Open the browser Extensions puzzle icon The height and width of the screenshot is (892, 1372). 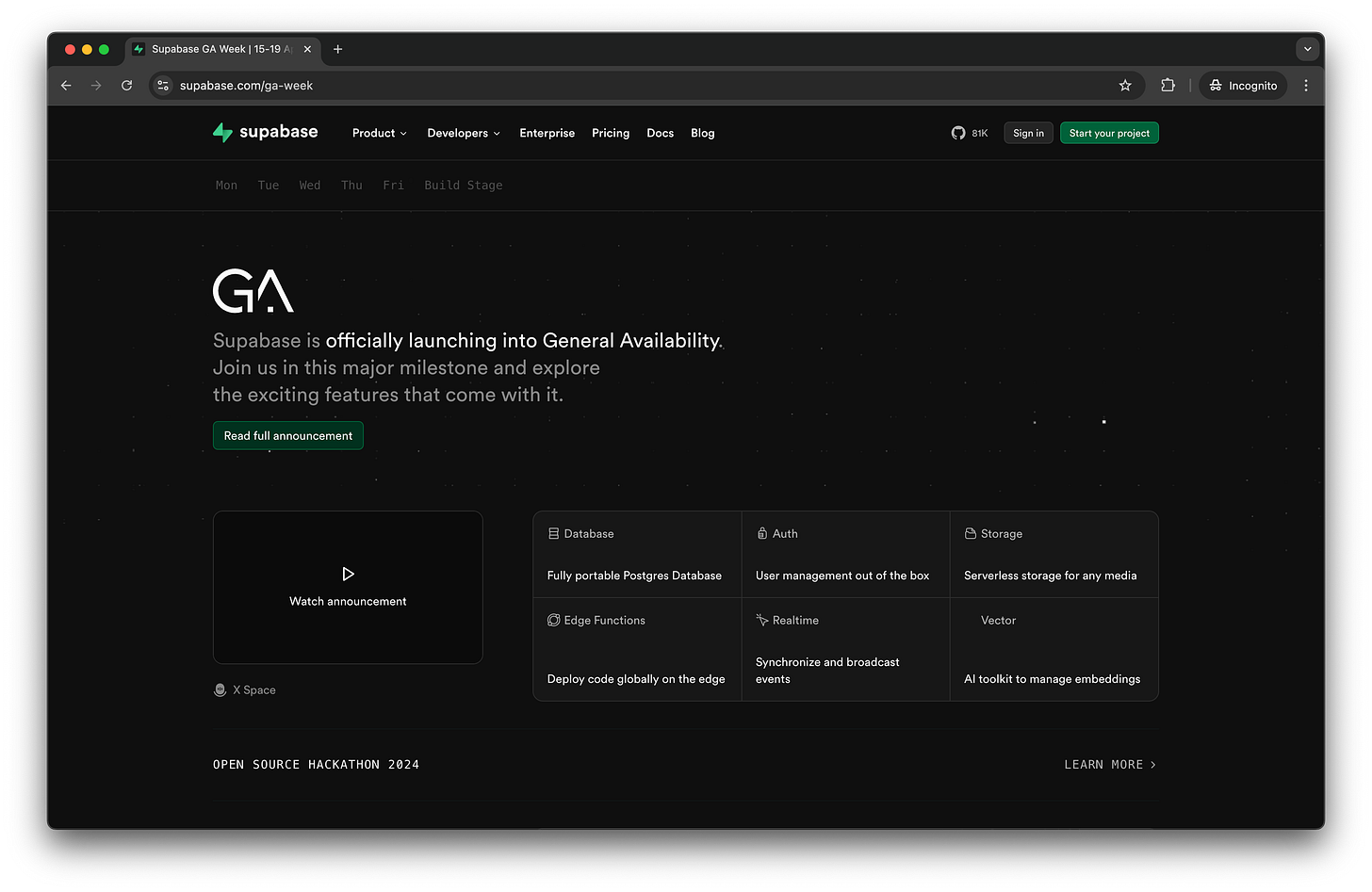point(1168,86)
